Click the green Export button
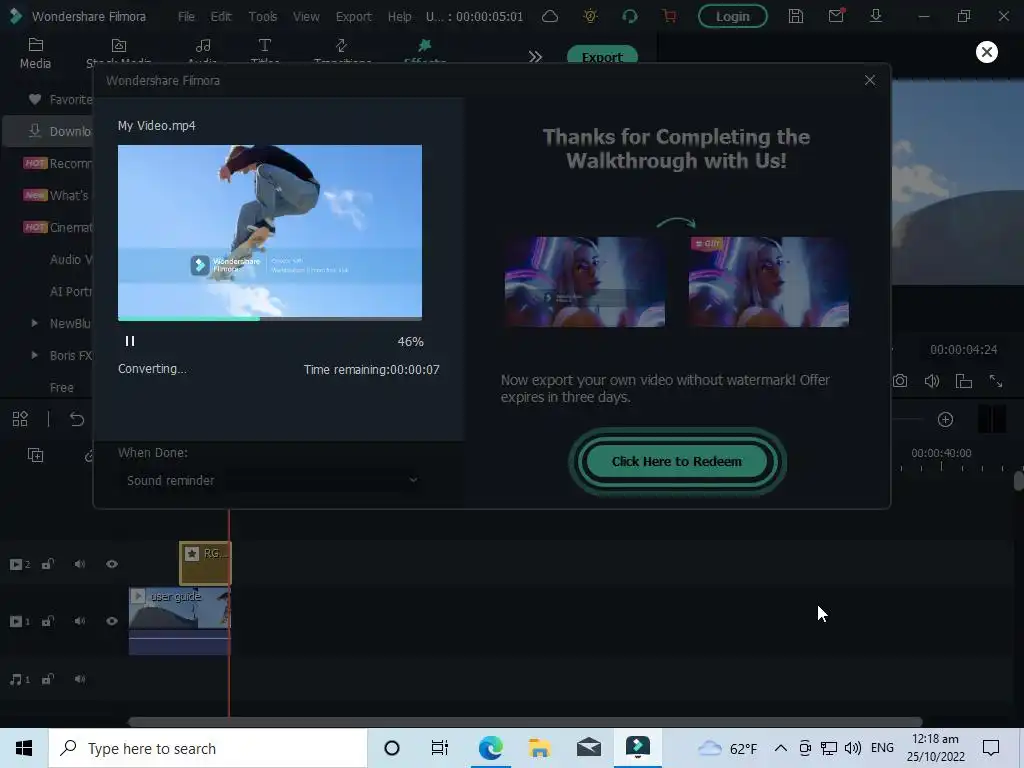This screenshot has width=1024, height=768. (602, 56)
